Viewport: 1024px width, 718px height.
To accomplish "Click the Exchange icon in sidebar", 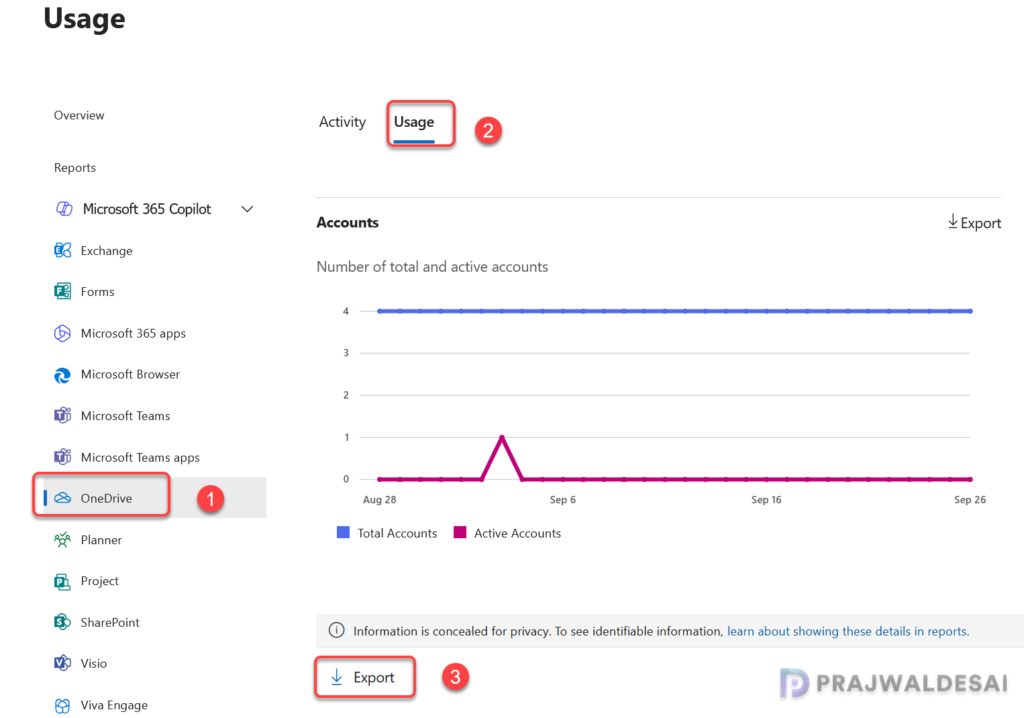I will click(62, 250).
